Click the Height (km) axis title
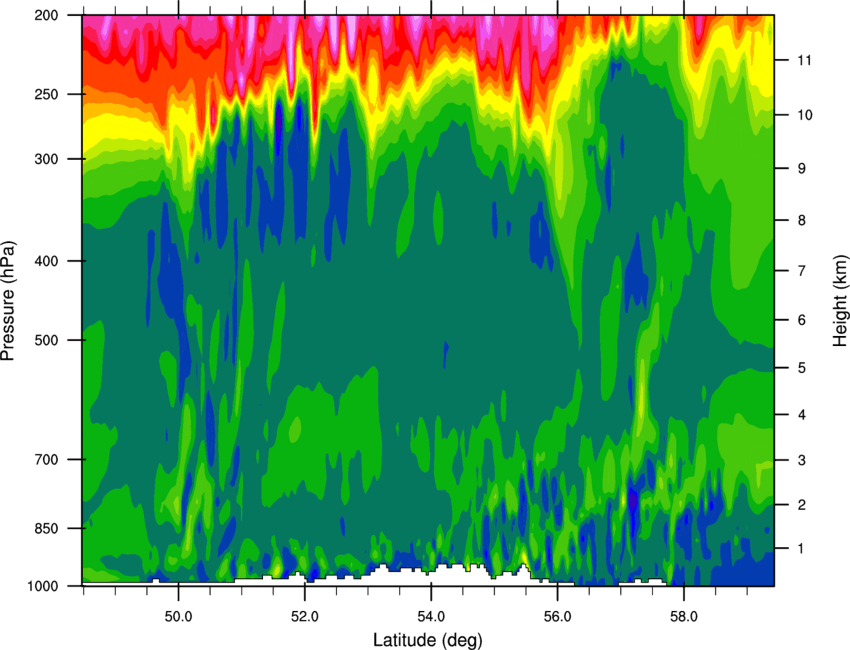 click(x=840, y=301)
